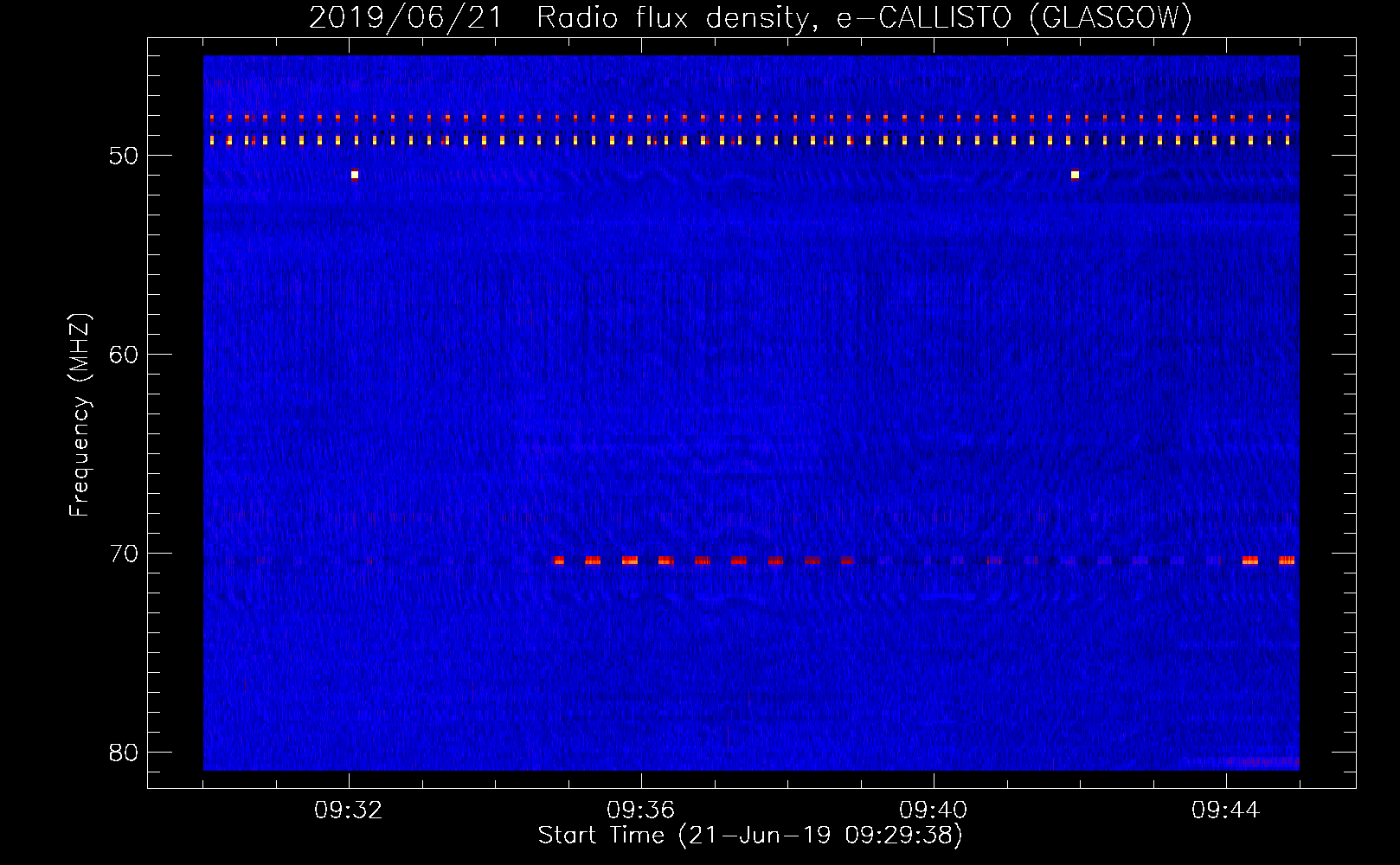Click the 70 frequency tick label
The image size is (1400, 865).
click(124, 554)
